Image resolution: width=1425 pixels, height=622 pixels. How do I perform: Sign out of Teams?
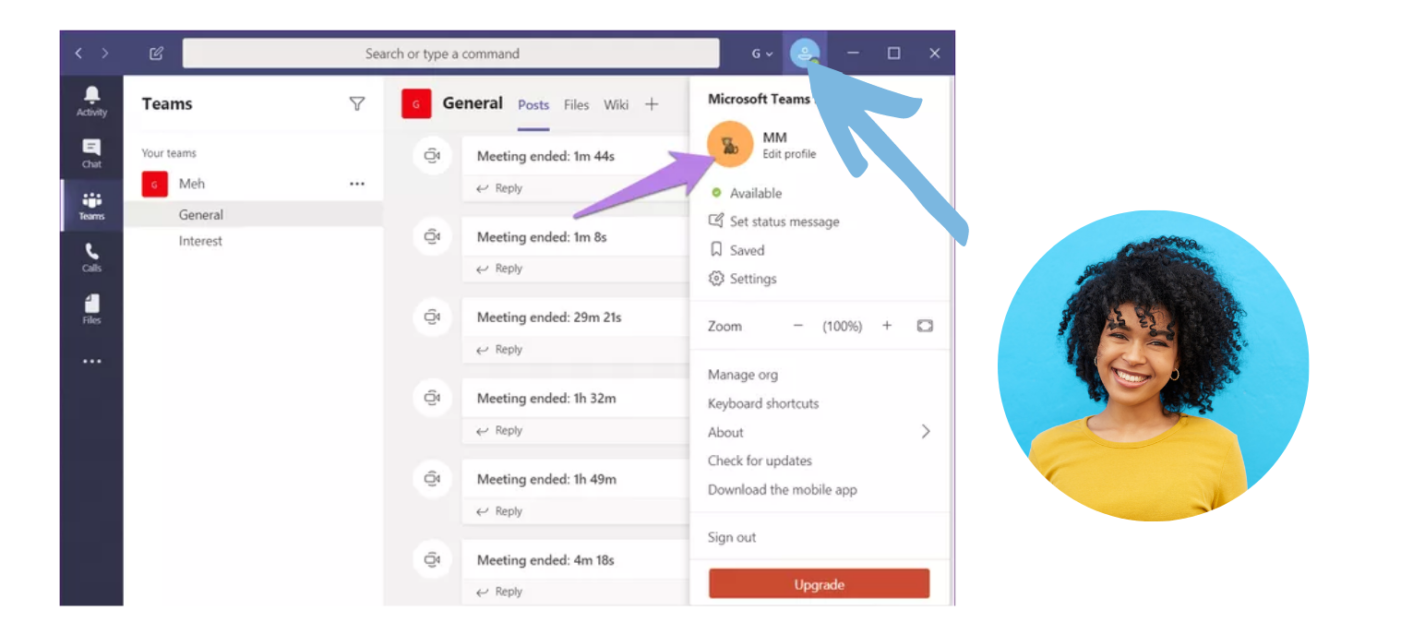point(732,538)
